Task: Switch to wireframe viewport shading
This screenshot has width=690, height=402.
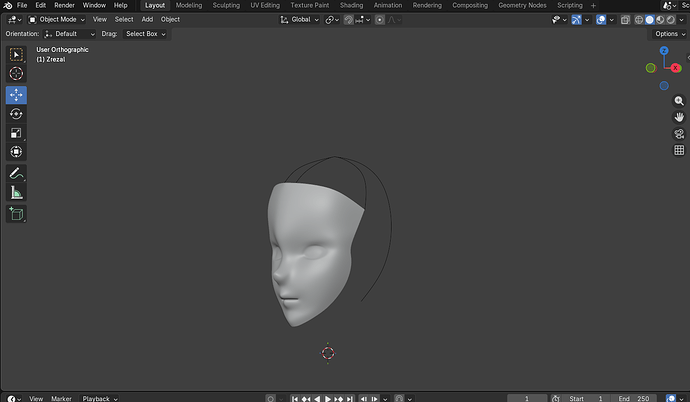Action: (639, 20)
